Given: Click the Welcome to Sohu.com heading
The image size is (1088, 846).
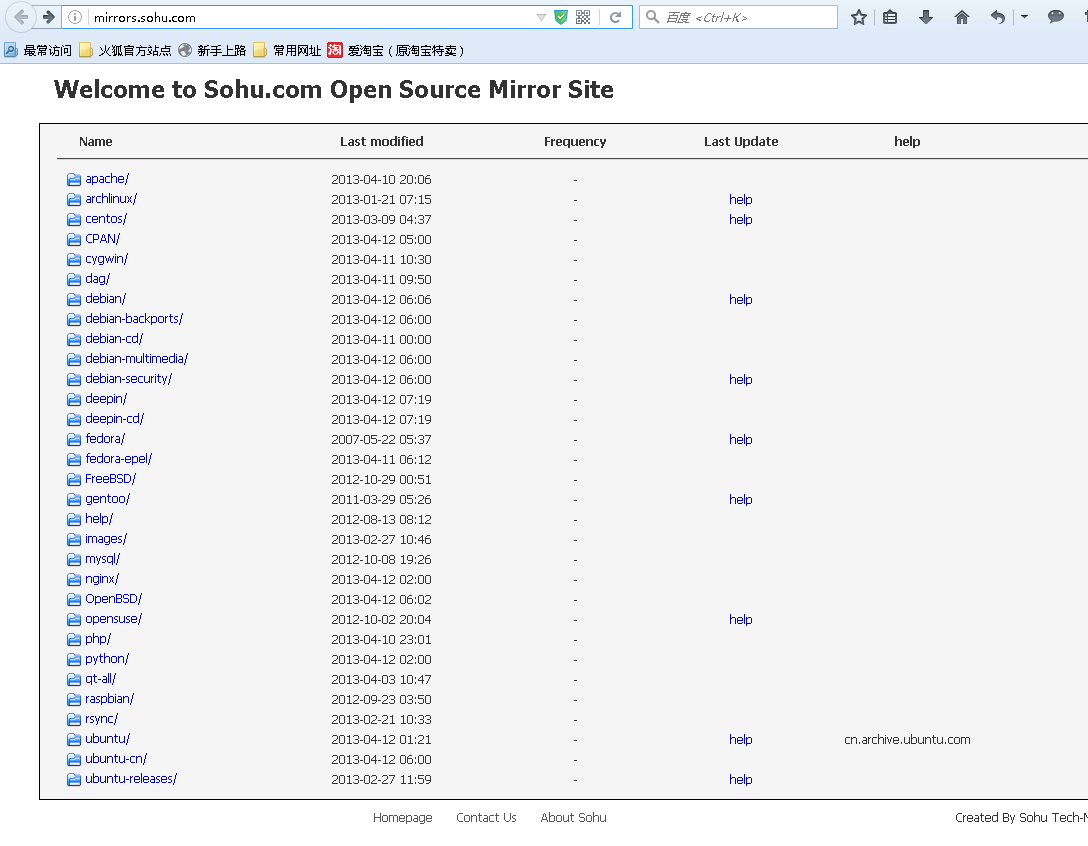Looking at the screenshot, I should pos(334,90).
